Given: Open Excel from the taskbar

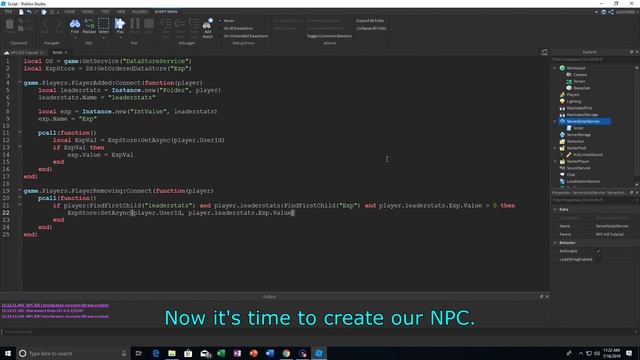Looking at the screenshot, I should click(221, 353).
